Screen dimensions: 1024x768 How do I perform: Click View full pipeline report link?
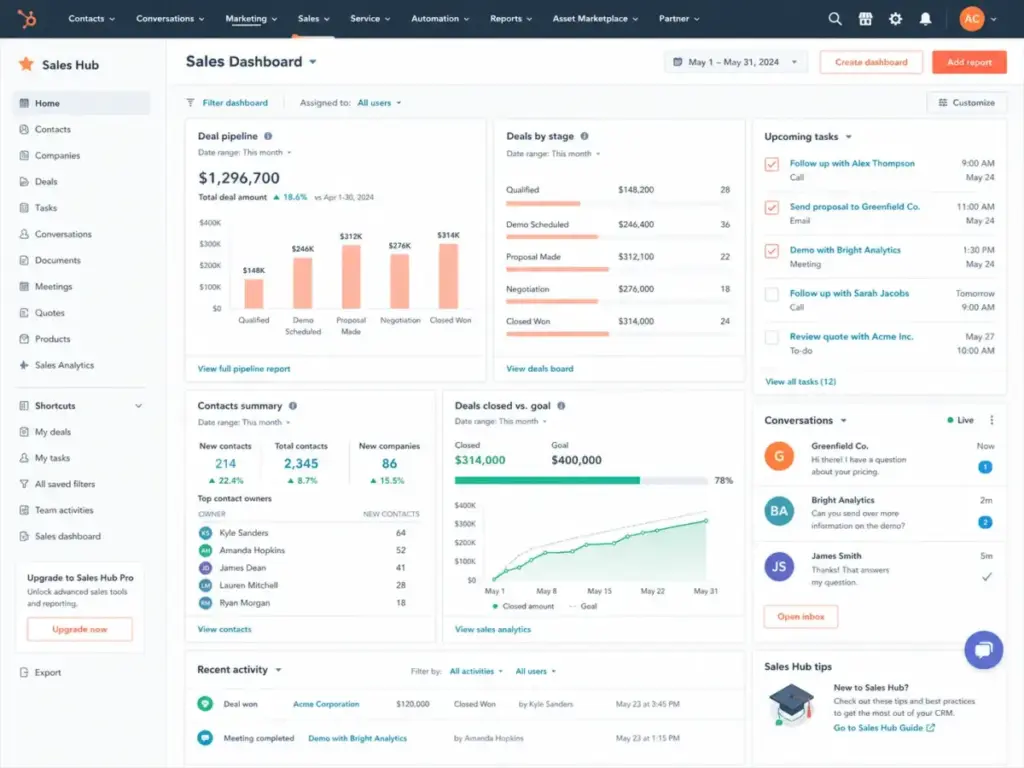[244, 368]
